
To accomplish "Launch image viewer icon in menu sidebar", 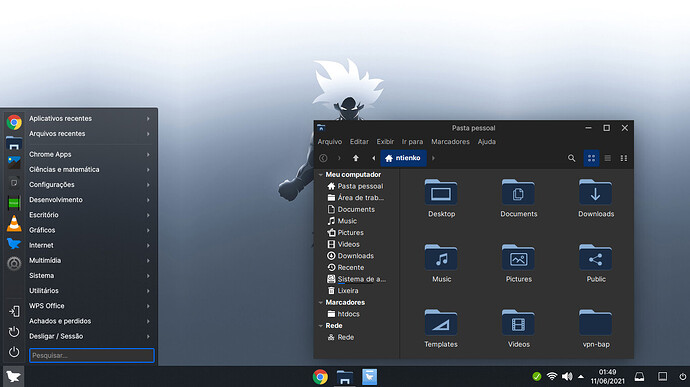I will 14,162.
